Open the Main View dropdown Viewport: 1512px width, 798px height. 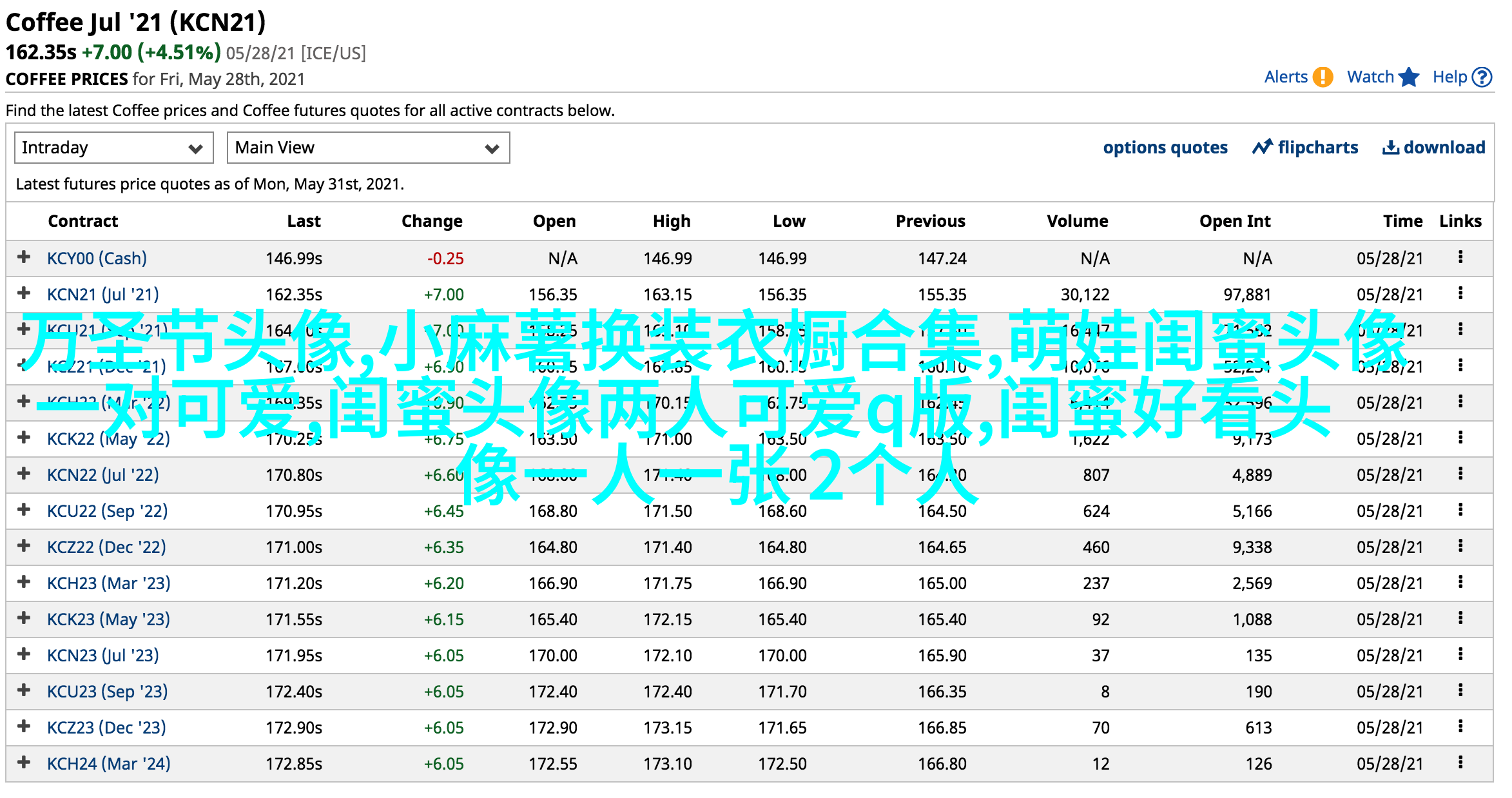[x=369, y=148]
